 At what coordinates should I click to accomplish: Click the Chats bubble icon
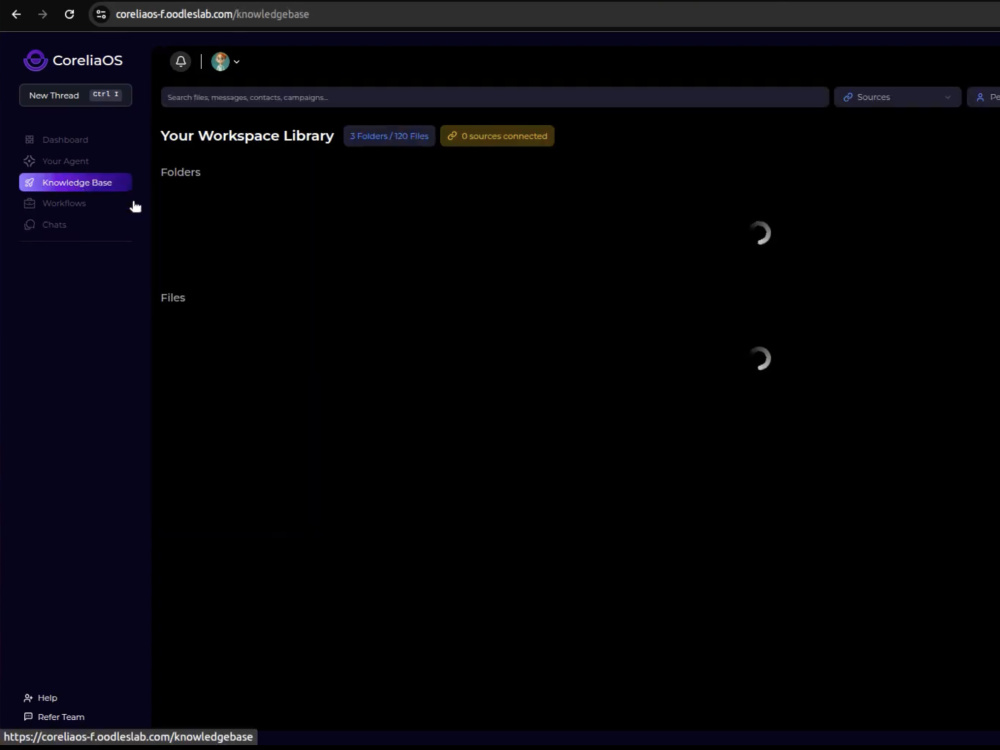[x=29, y=224]
